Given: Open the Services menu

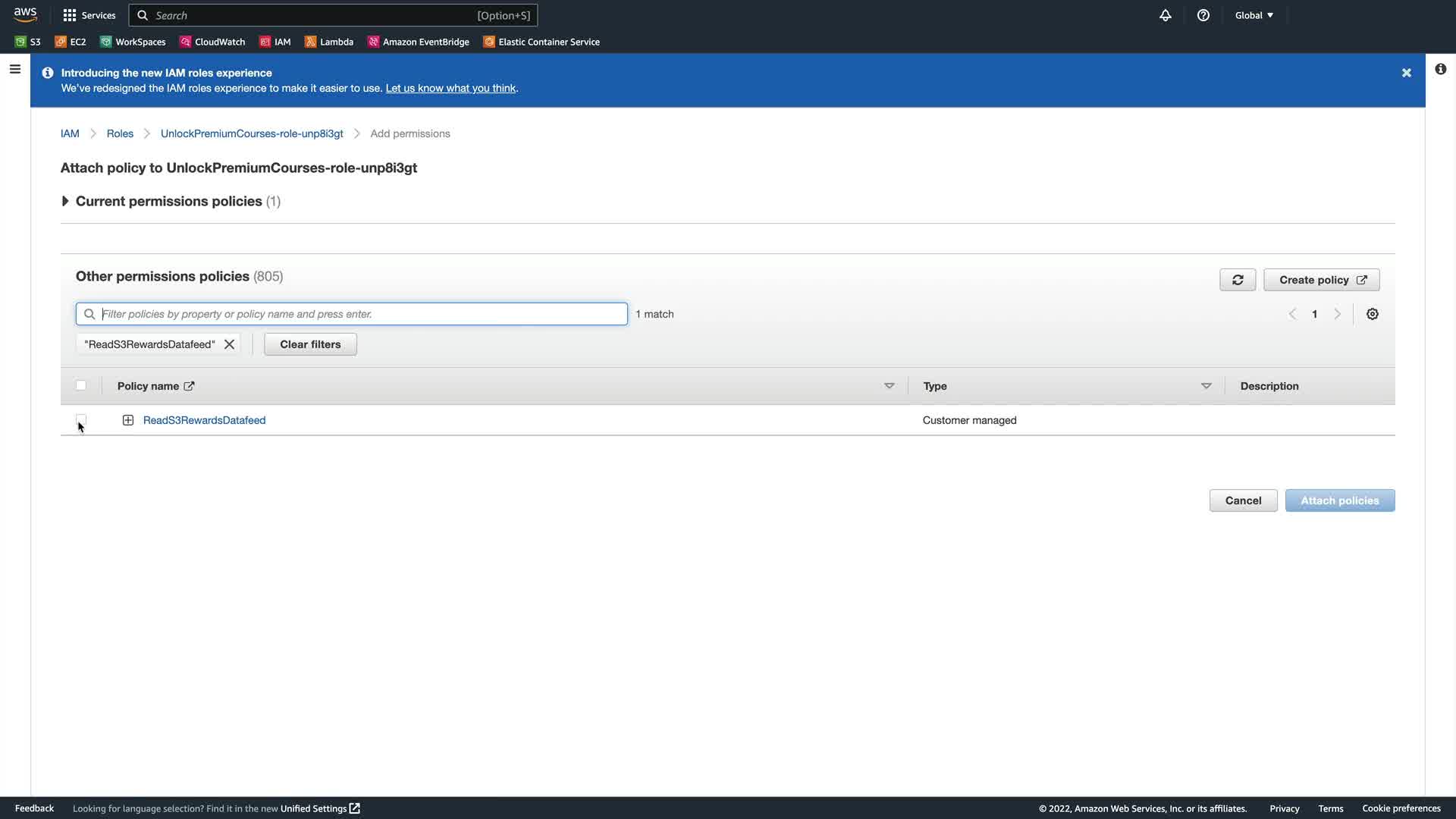Looking at the screenshot, I should tap(89, 15).
